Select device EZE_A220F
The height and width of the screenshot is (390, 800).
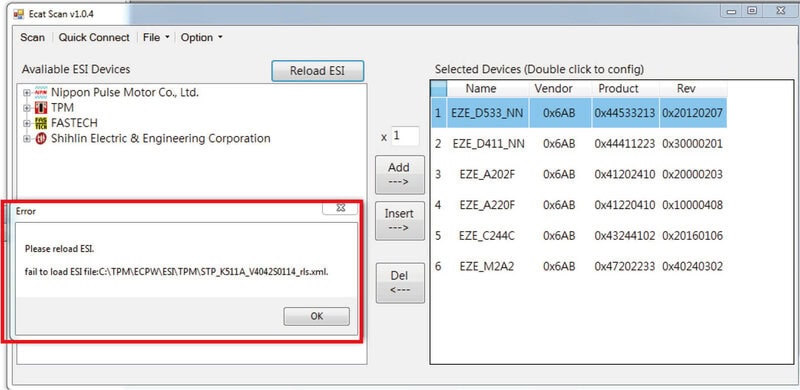tap(487, 205)
